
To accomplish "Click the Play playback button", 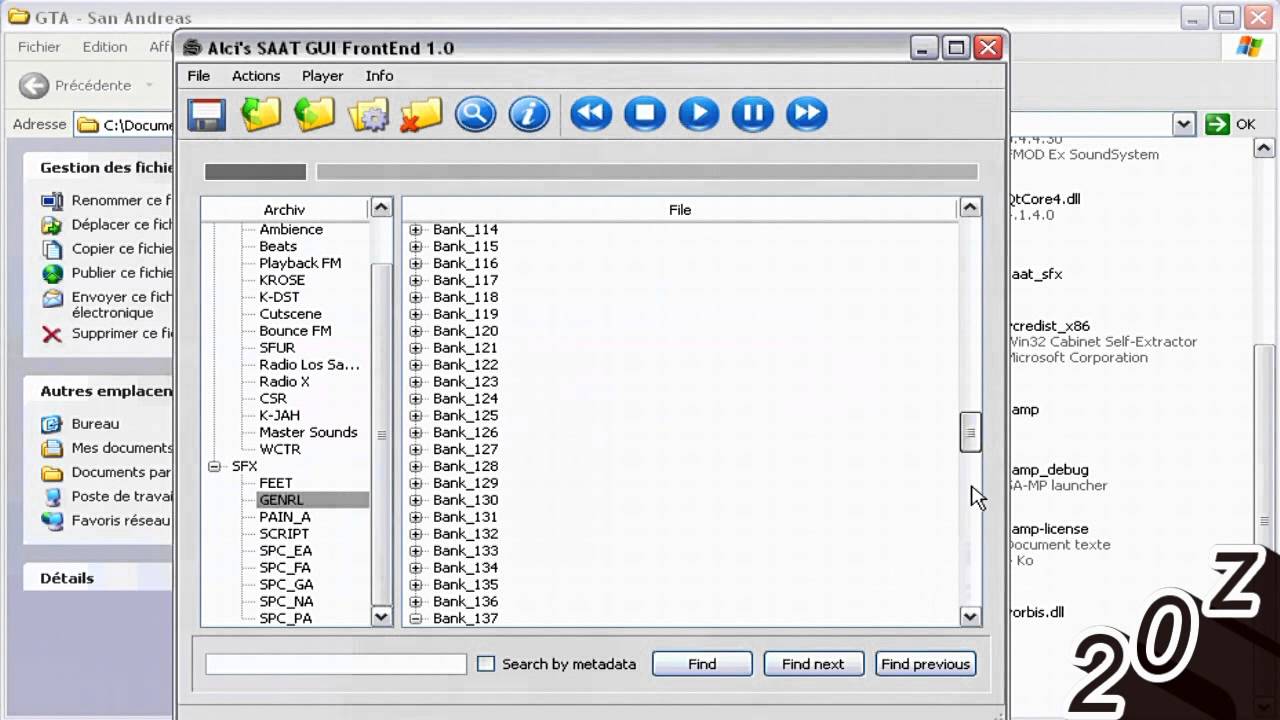I will (x=699, y=114).
